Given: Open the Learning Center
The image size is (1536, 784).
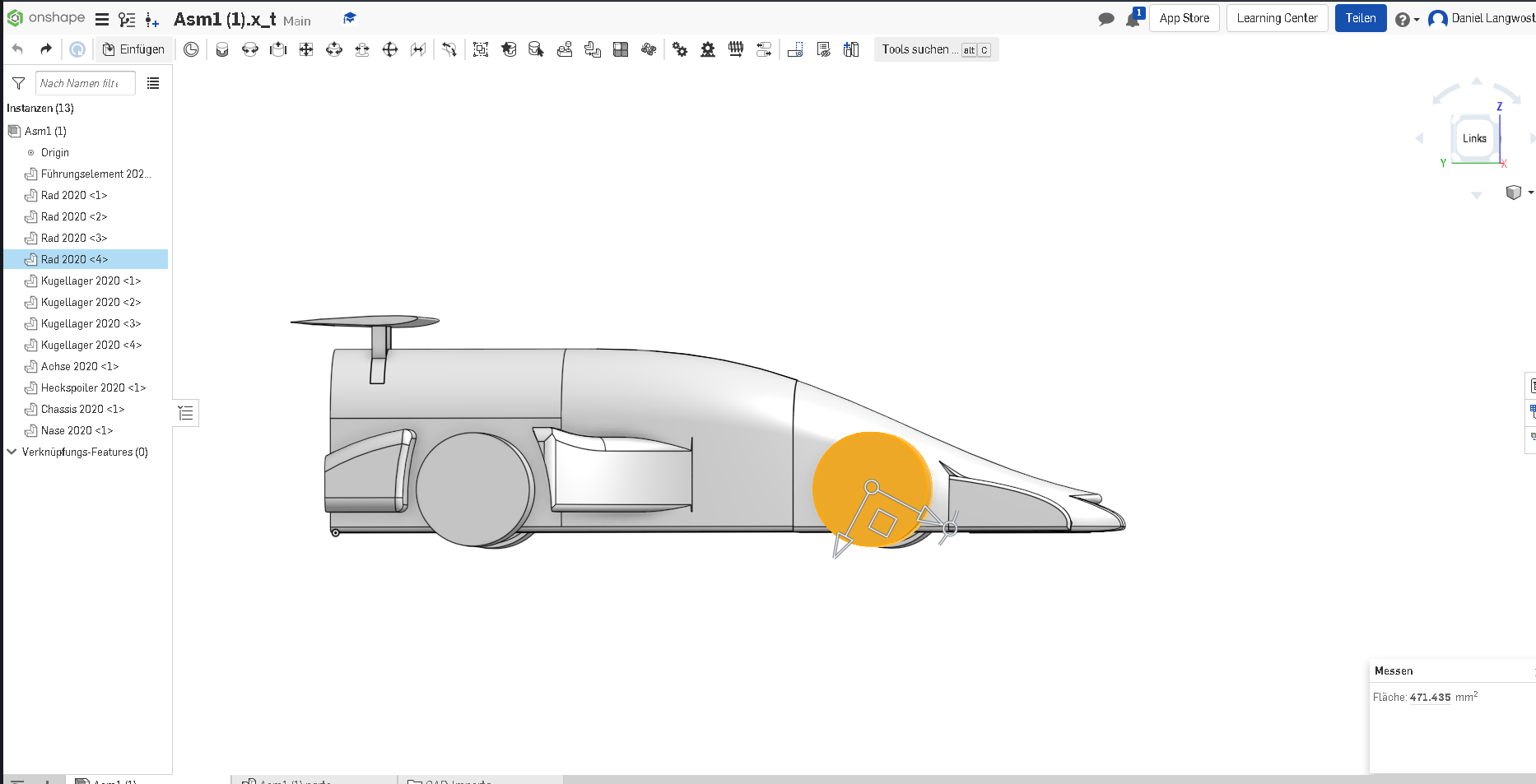Looking at the screenshot, I should coord(1277,18).
